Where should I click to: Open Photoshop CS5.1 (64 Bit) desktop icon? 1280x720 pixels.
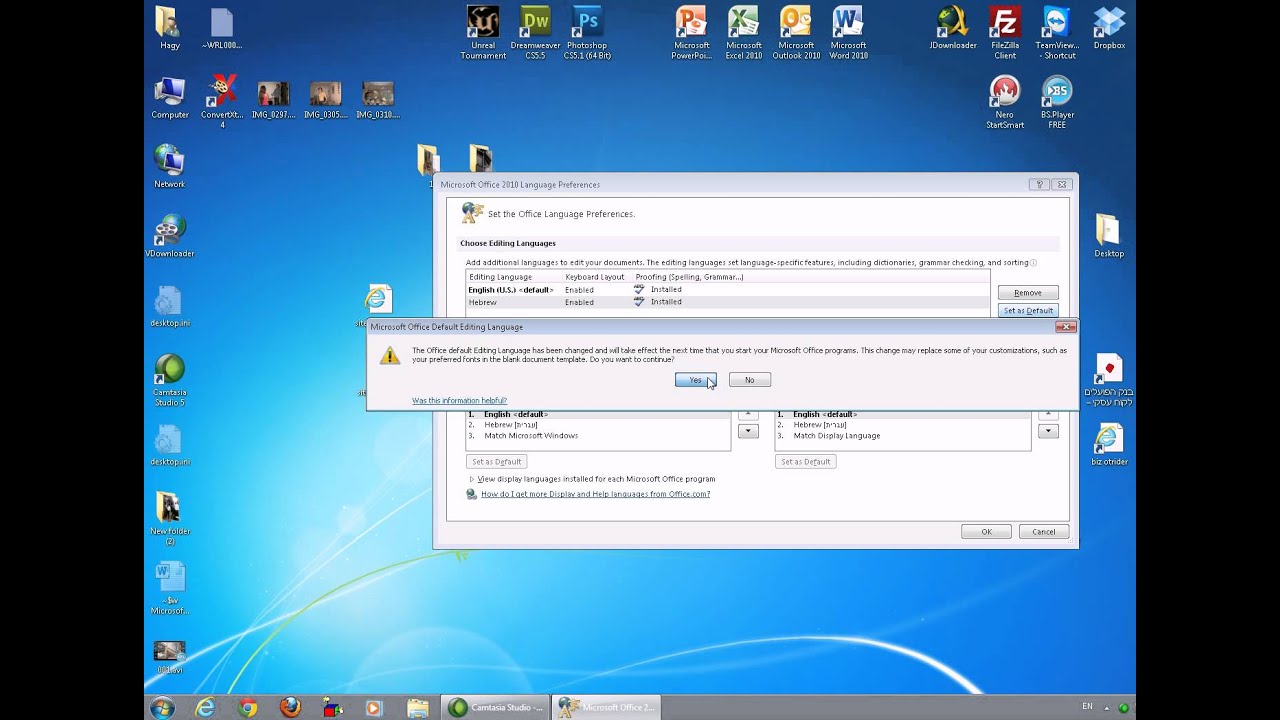pyautogui.click(x=587, y=33)
